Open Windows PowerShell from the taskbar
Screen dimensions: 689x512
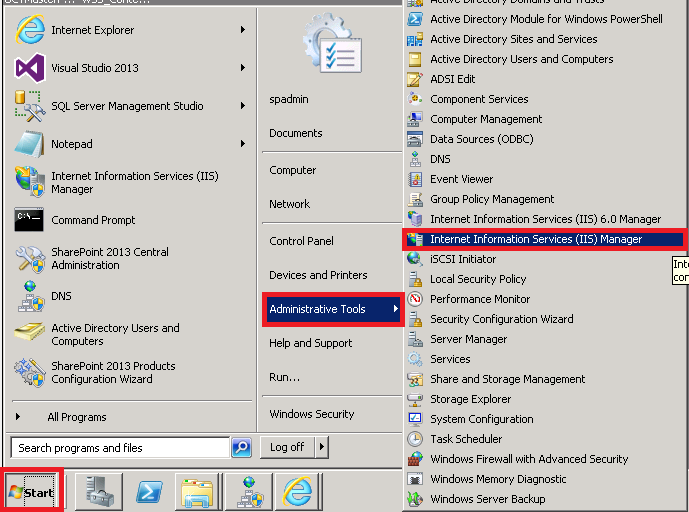click(x=149, y=491)
